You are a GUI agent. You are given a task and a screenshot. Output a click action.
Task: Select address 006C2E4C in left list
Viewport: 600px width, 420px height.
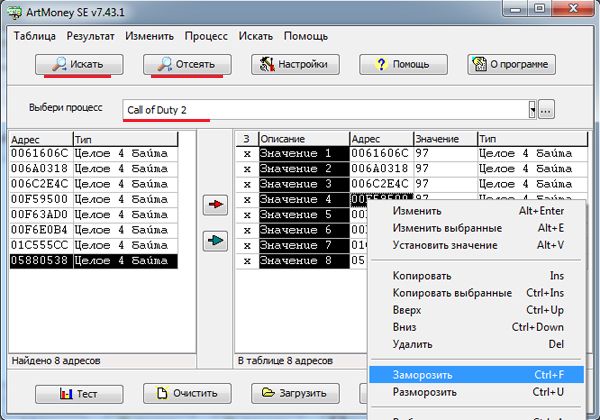point(40,184)
